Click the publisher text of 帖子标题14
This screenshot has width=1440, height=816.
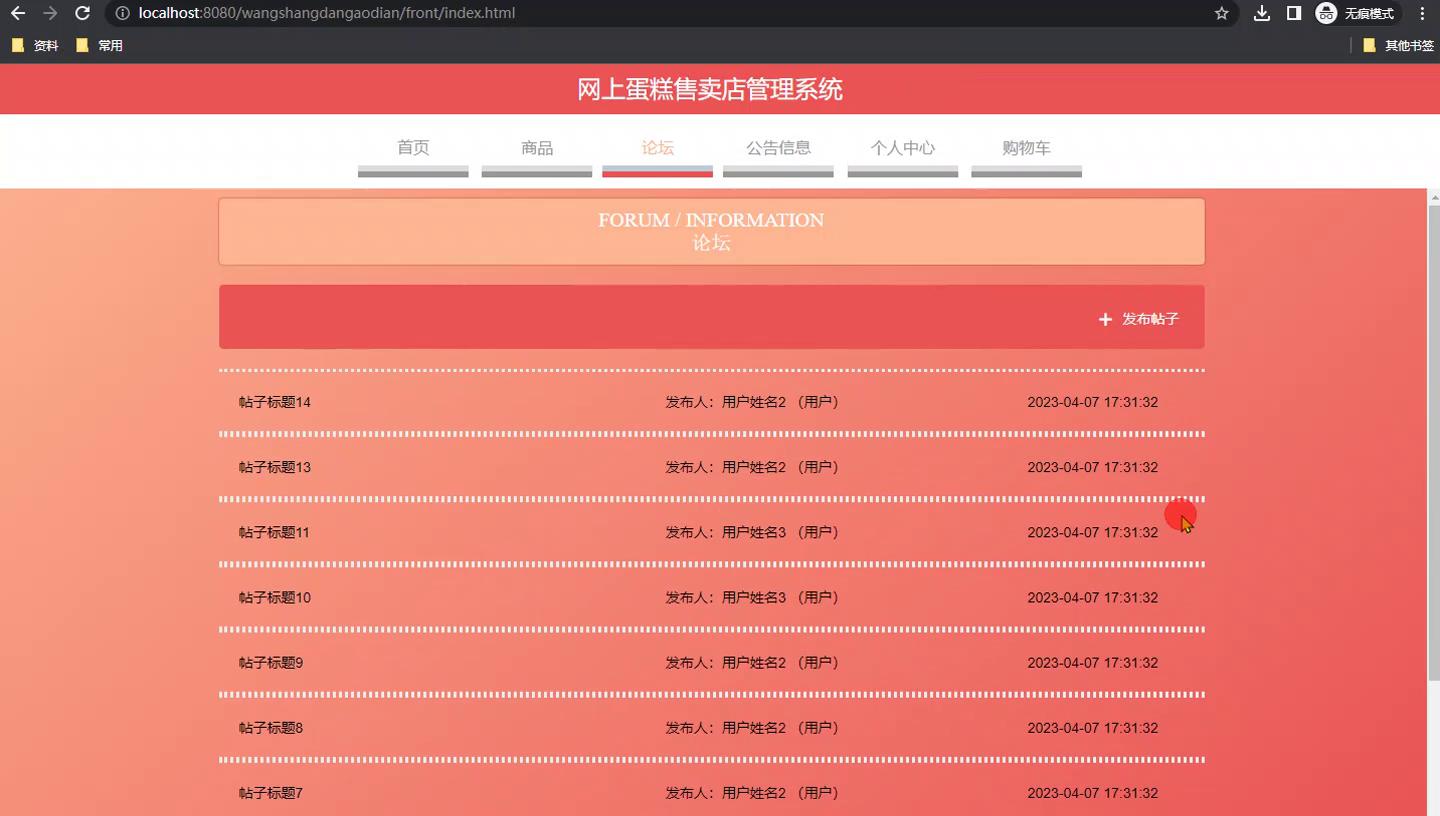click(754, 402)
